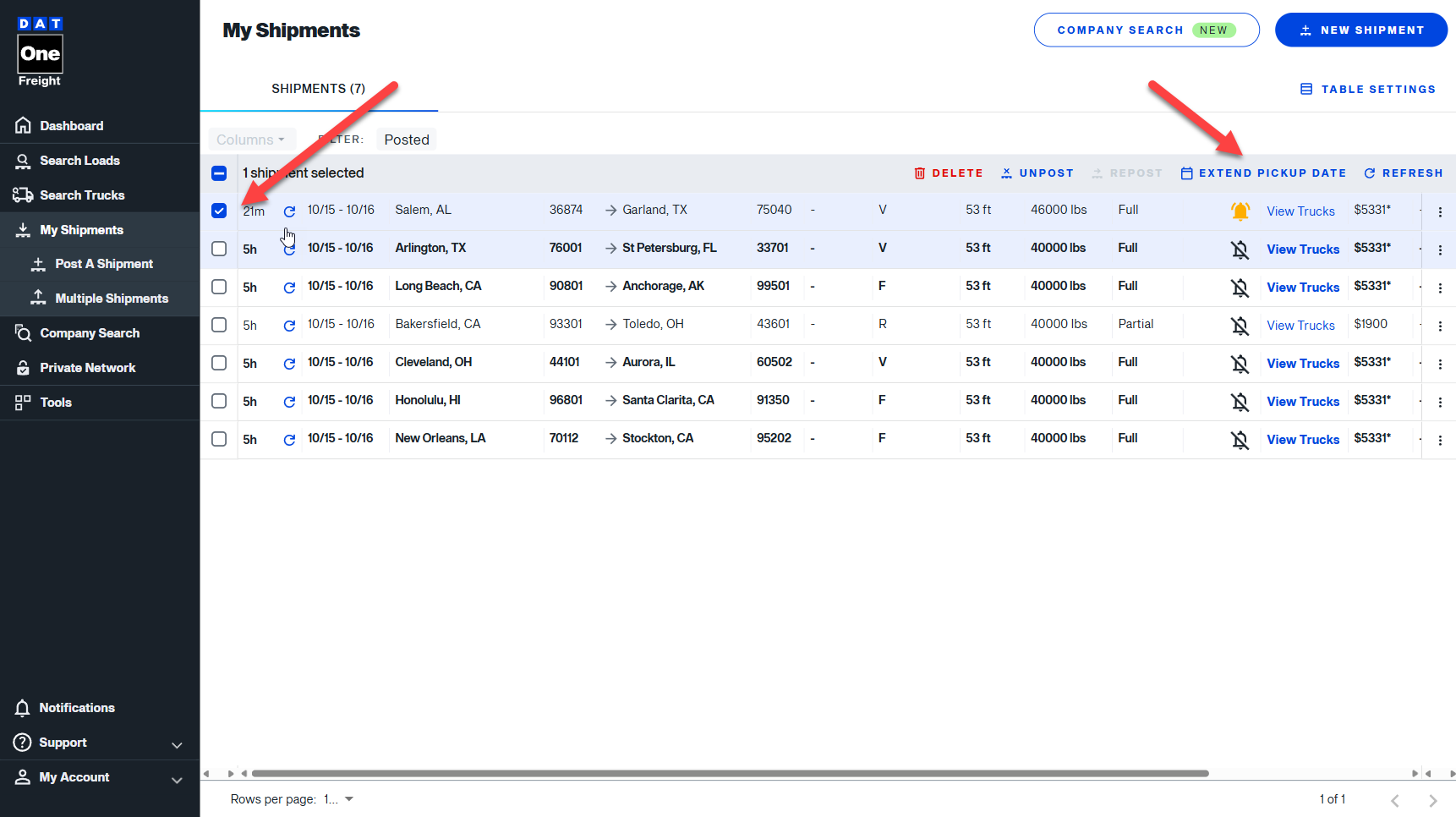
Task: Check the Arlington, TX shipment checkbox
Action: pyautogui.click(x=219, y=249)
